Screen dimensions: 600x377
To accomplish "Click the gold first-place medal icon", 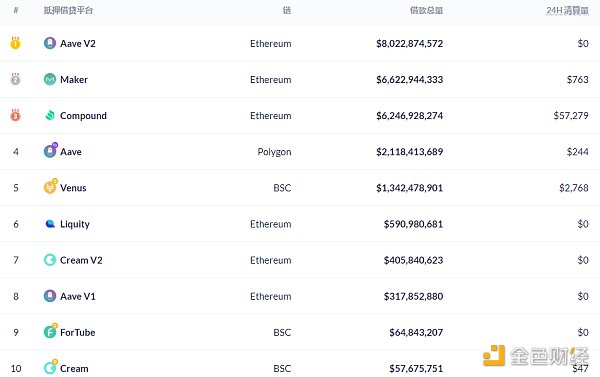I will point(15,43).
